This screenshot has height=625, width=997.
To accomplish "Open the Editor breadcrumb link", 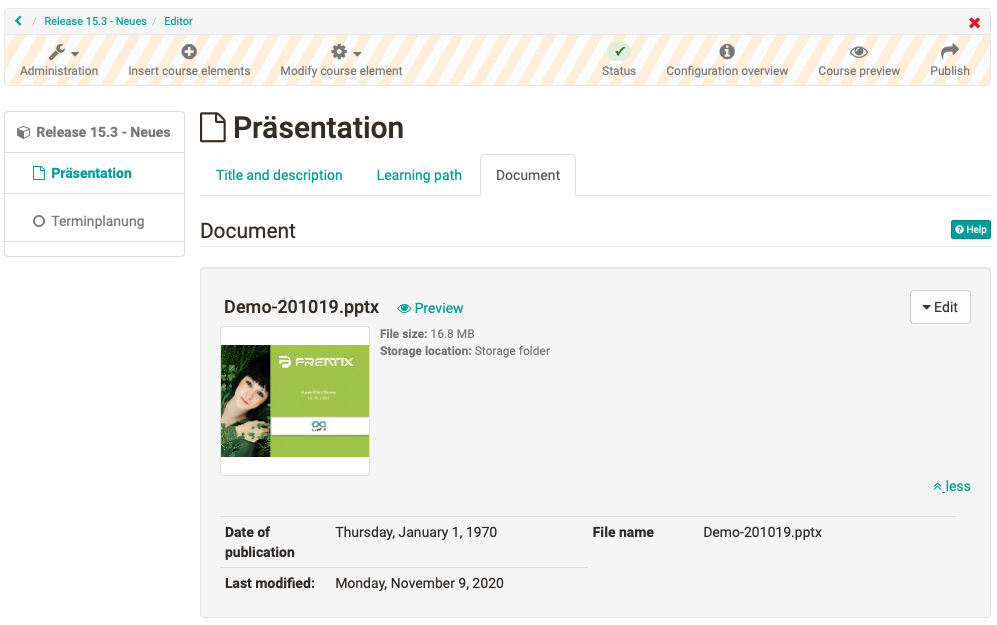I will click(178, 21).
